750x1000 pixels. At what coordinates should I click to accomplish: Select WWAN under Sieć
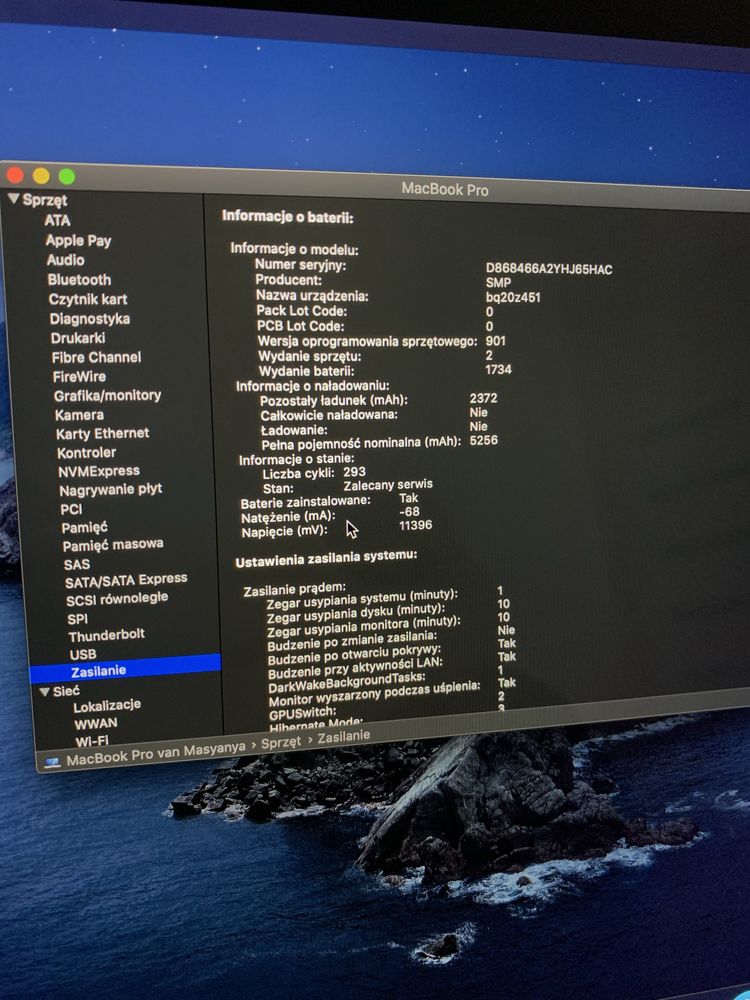(96, 724)
